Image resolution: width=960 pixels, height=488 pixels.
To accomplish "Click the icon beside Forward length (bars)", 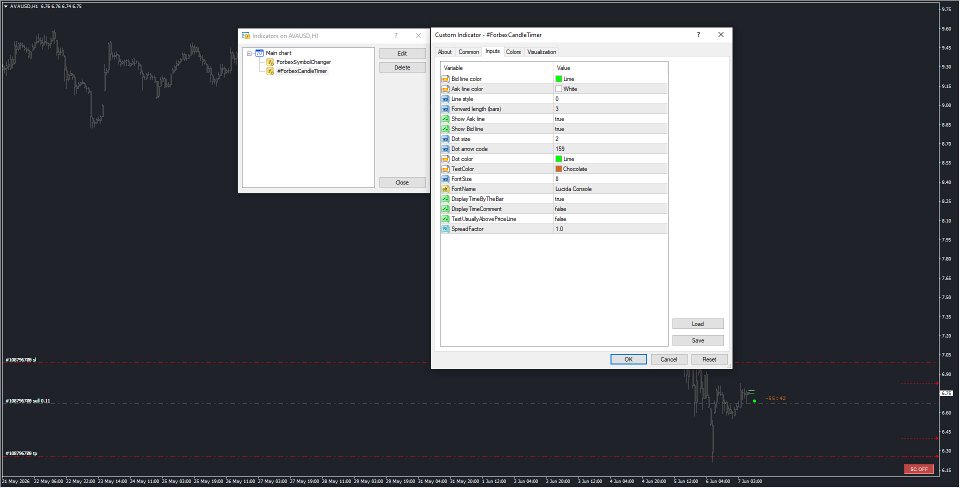I will click(x=445, y=109).
